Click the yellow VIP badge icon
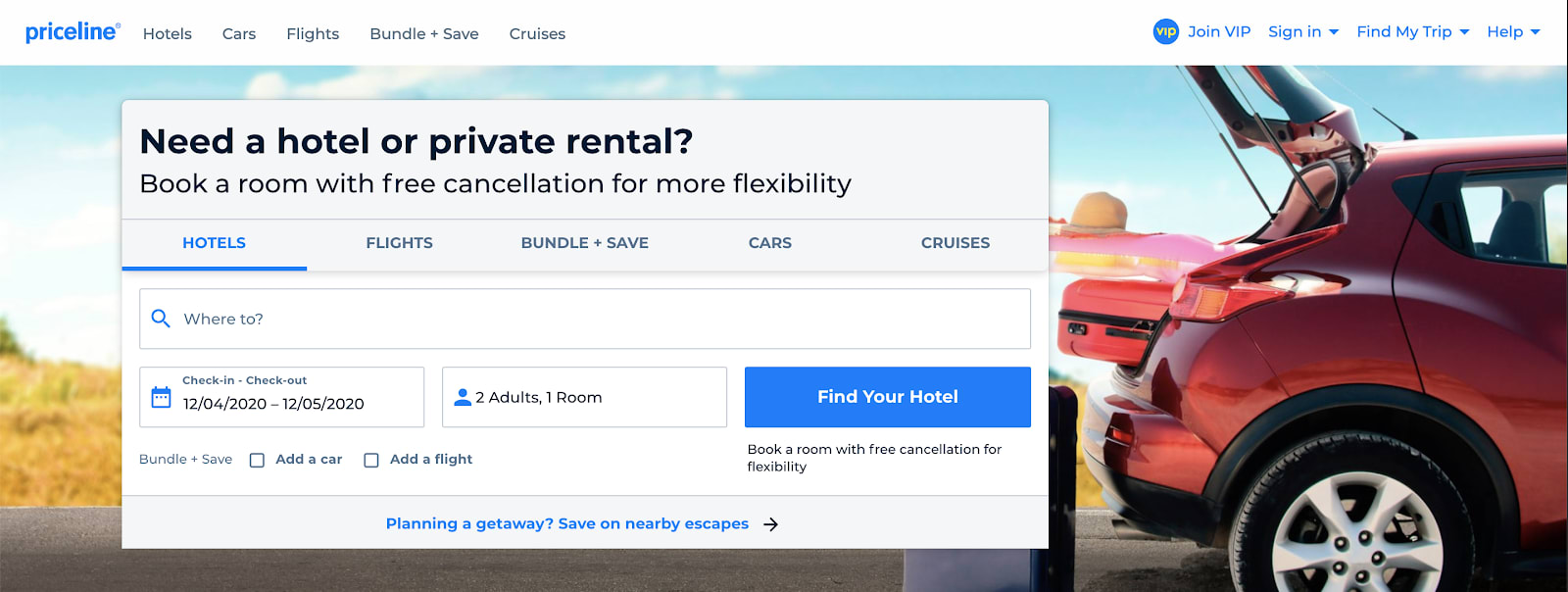 coord(1165,31)
